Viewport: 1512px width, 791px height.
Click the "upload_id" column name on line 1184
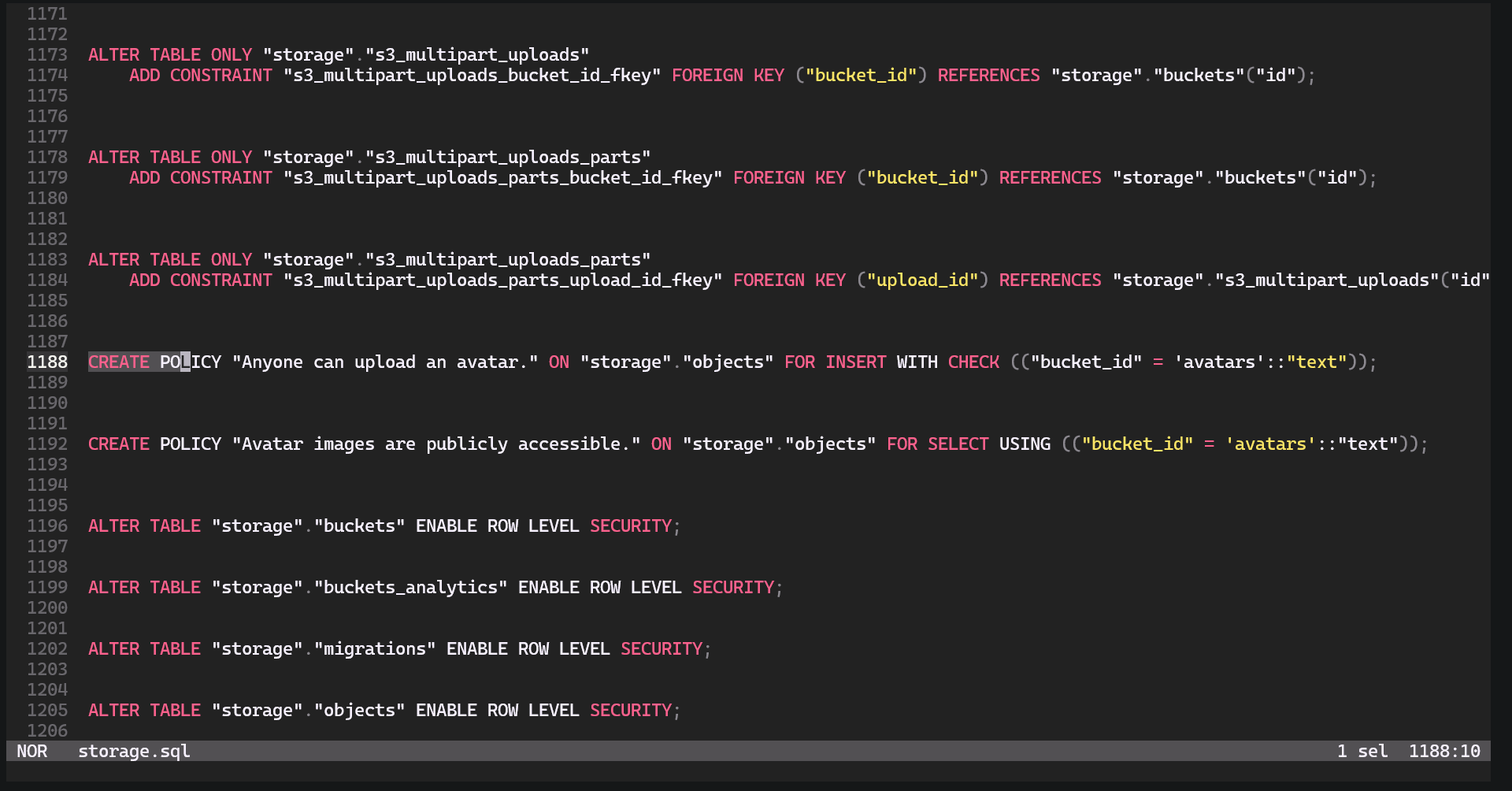pyautogui.click(x=922, y=280)
